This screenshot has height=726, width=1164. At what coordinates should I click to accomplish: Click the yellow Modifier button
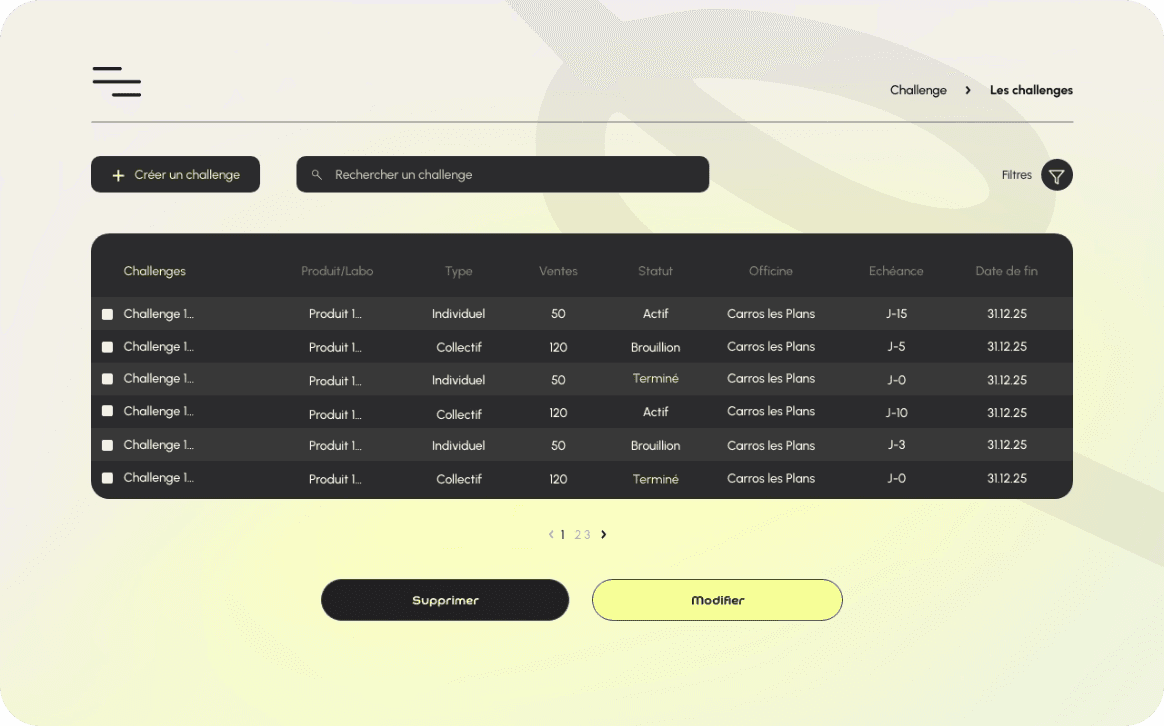(717, 600)
